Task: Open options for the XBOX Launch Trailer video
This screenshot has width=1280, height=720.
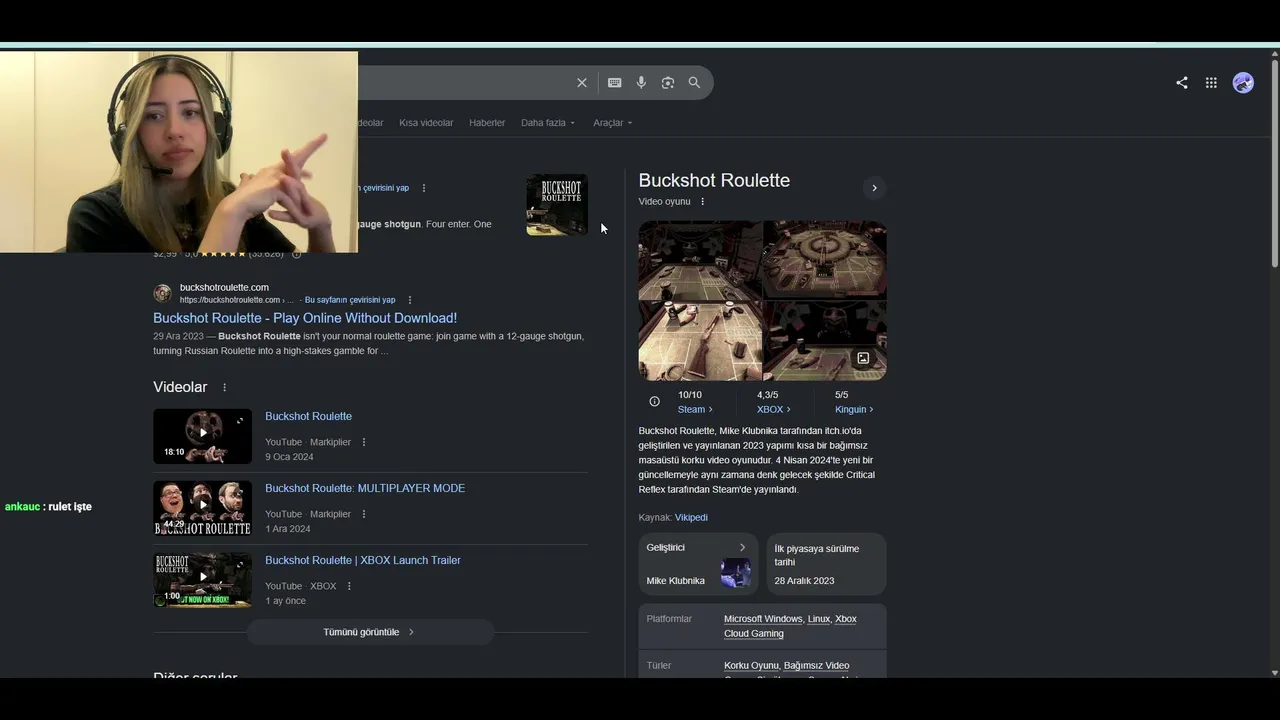Action: [349, 586]
